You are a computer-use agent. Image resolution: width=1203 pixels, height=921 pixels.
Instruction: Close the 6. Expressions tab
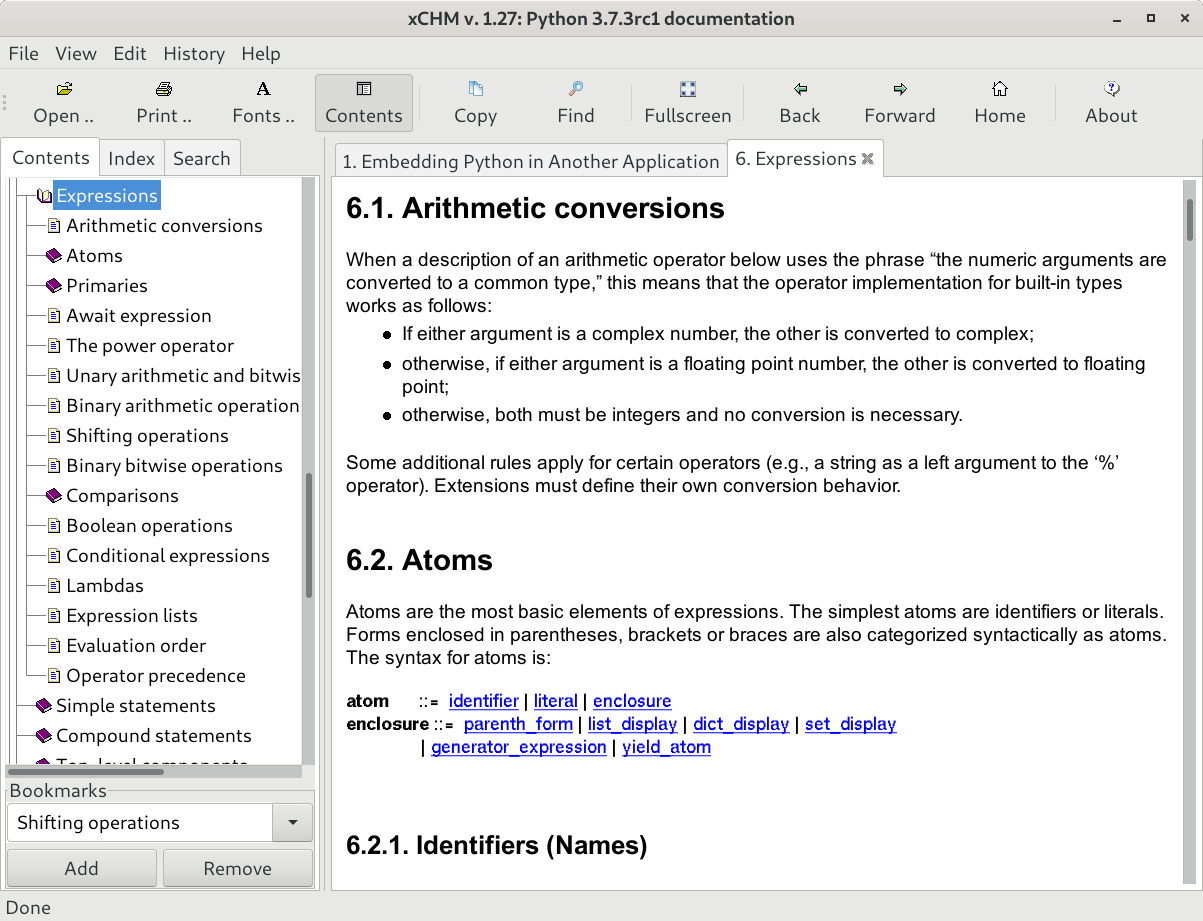tap(868, 158)
